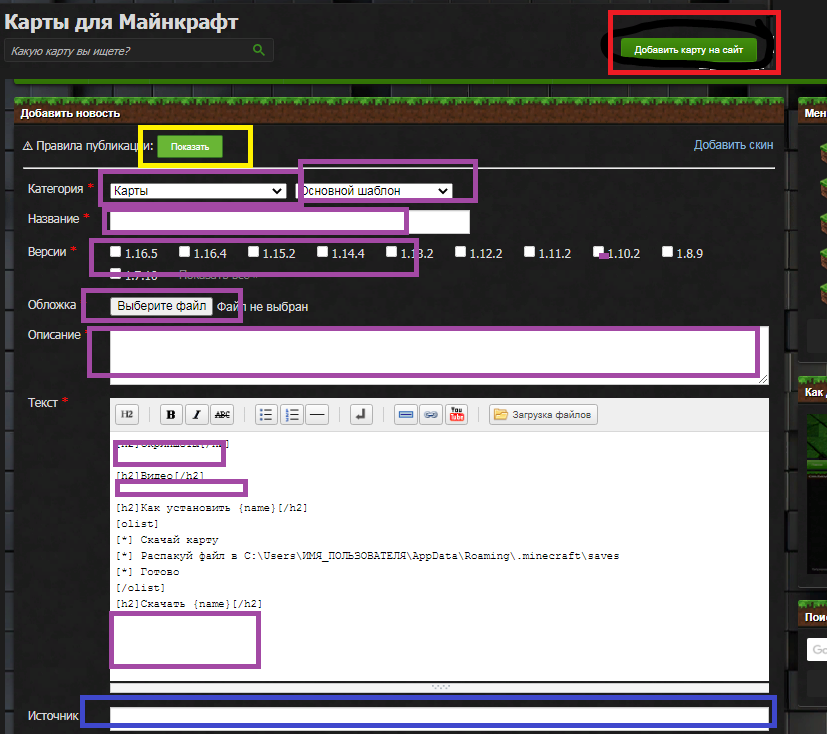Click the Показать rules button
Image resolution: width=827 pixels, height=734 pixels.
(x=190, y=147)
